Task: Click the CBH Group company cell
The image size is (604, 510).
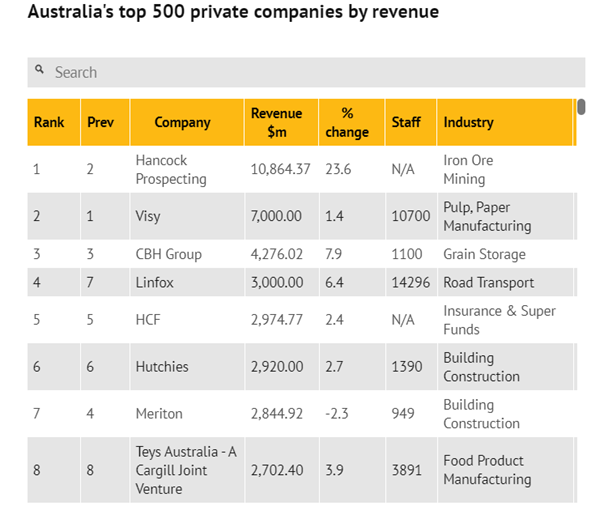Action: click(187, 254)
